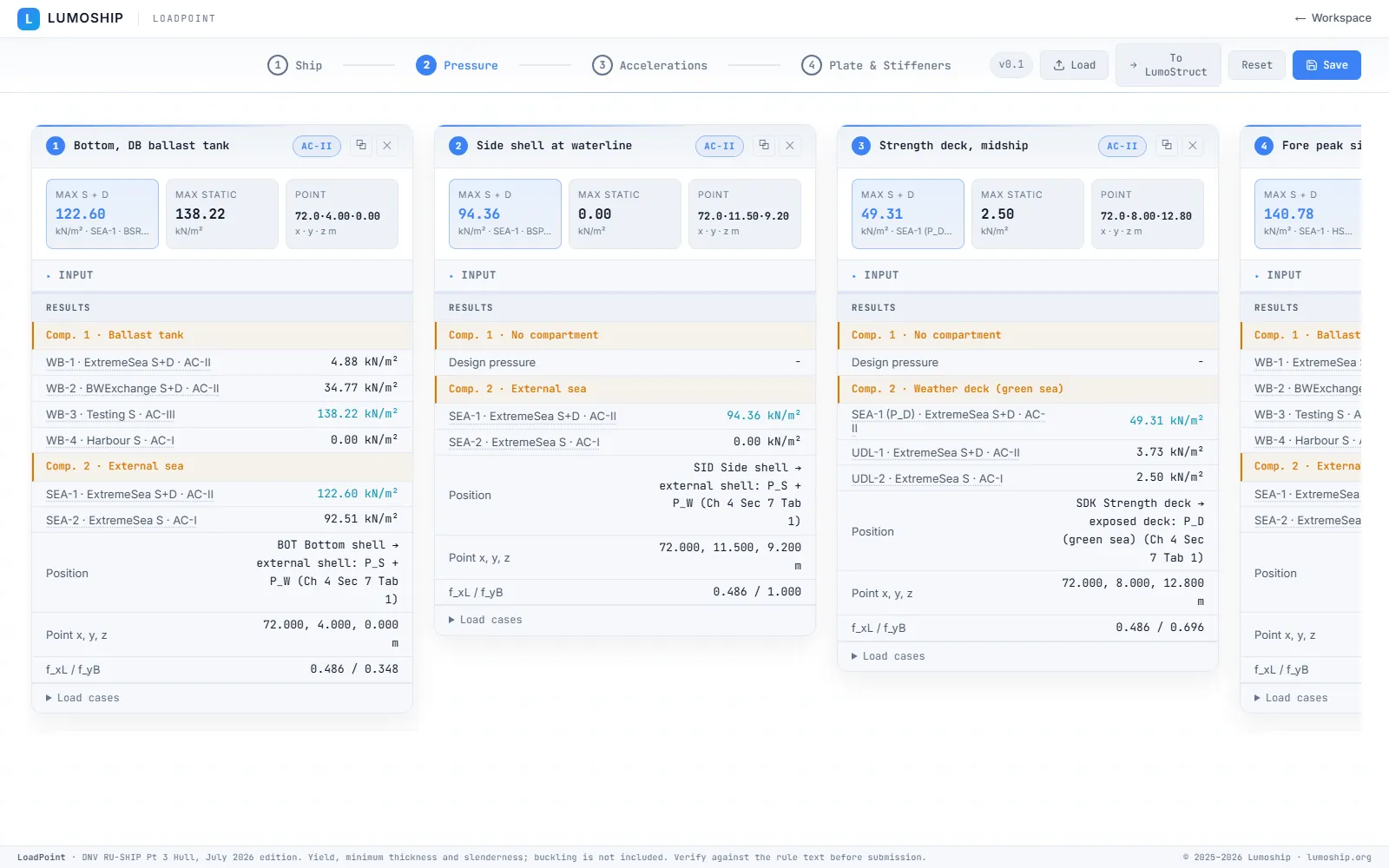Expand INPUT section of Bottom, DB ballast tank
This screenshot has height=868, width=1389.
(x=222, y=275)
